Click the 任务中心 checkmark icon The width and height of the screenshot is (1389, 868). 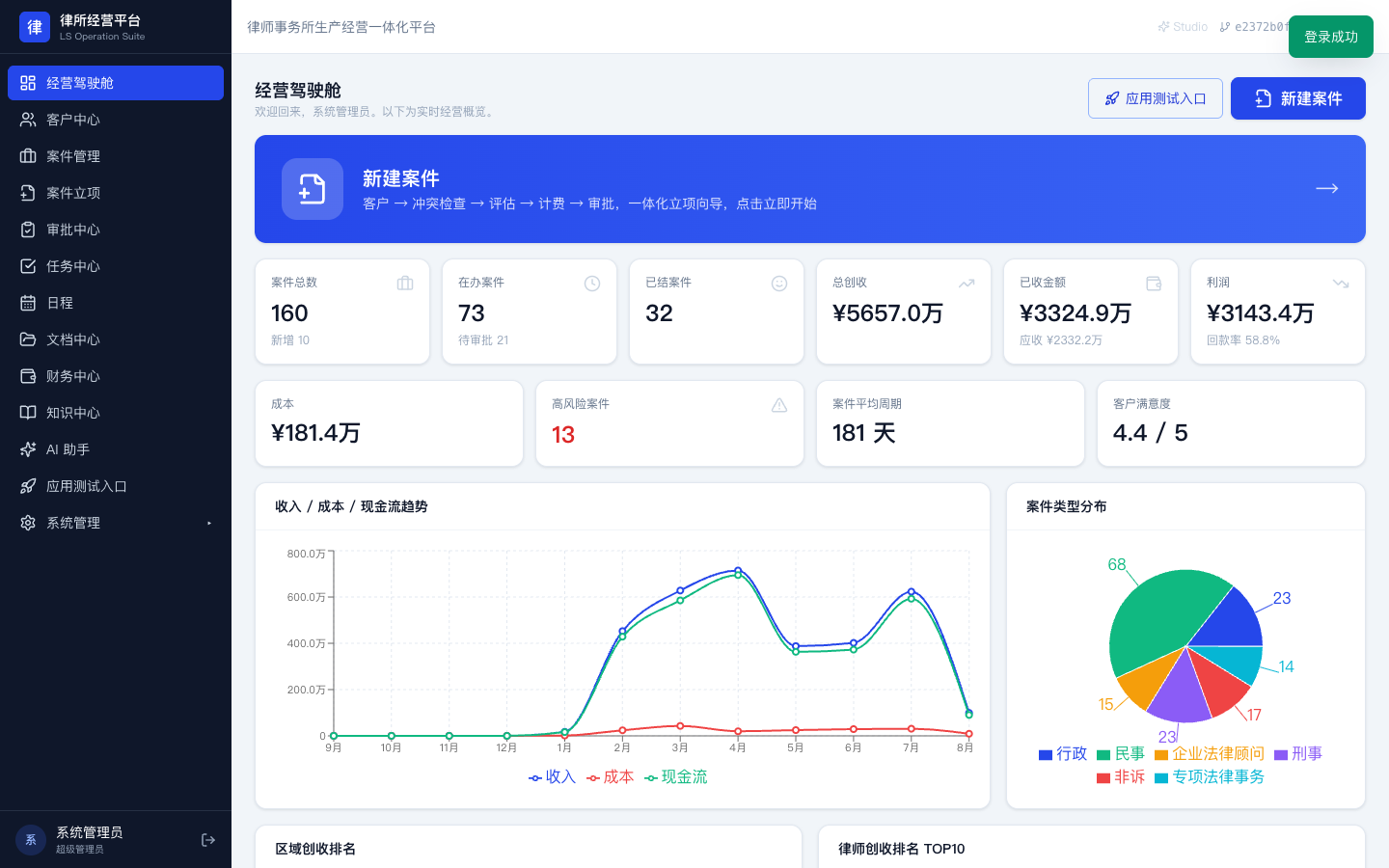click(x=28, y=266)
